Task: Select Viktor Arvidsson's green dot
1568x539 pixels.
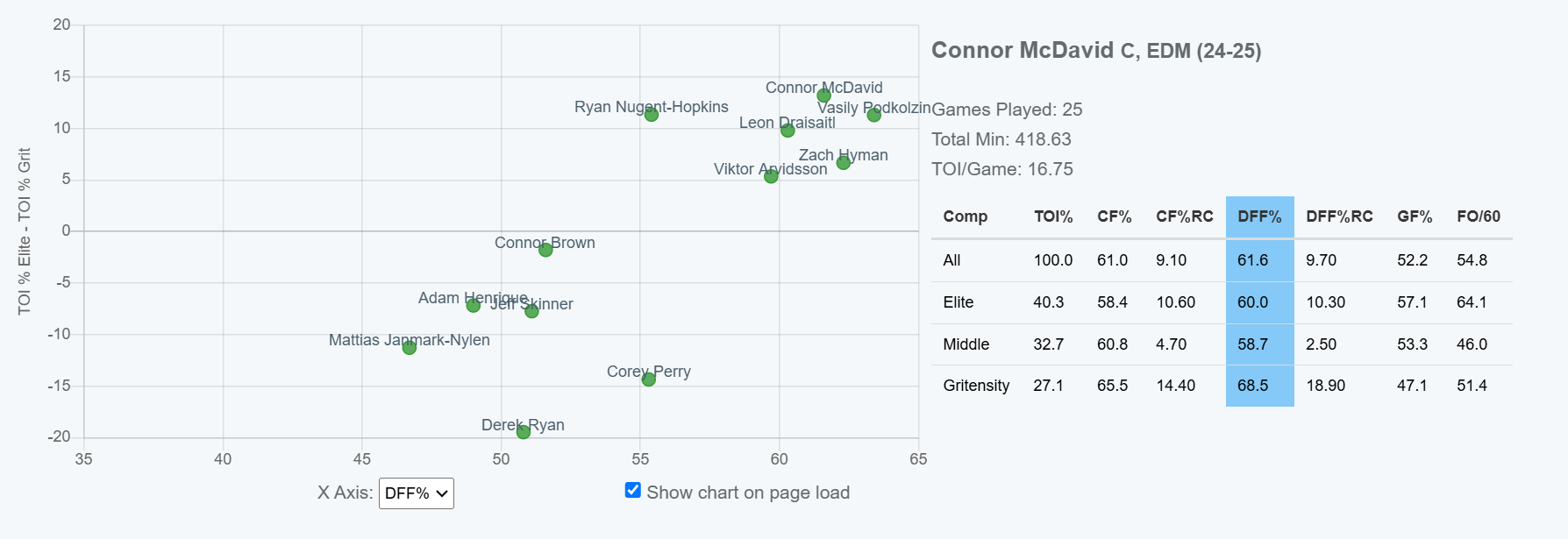Action: [771, 176]
